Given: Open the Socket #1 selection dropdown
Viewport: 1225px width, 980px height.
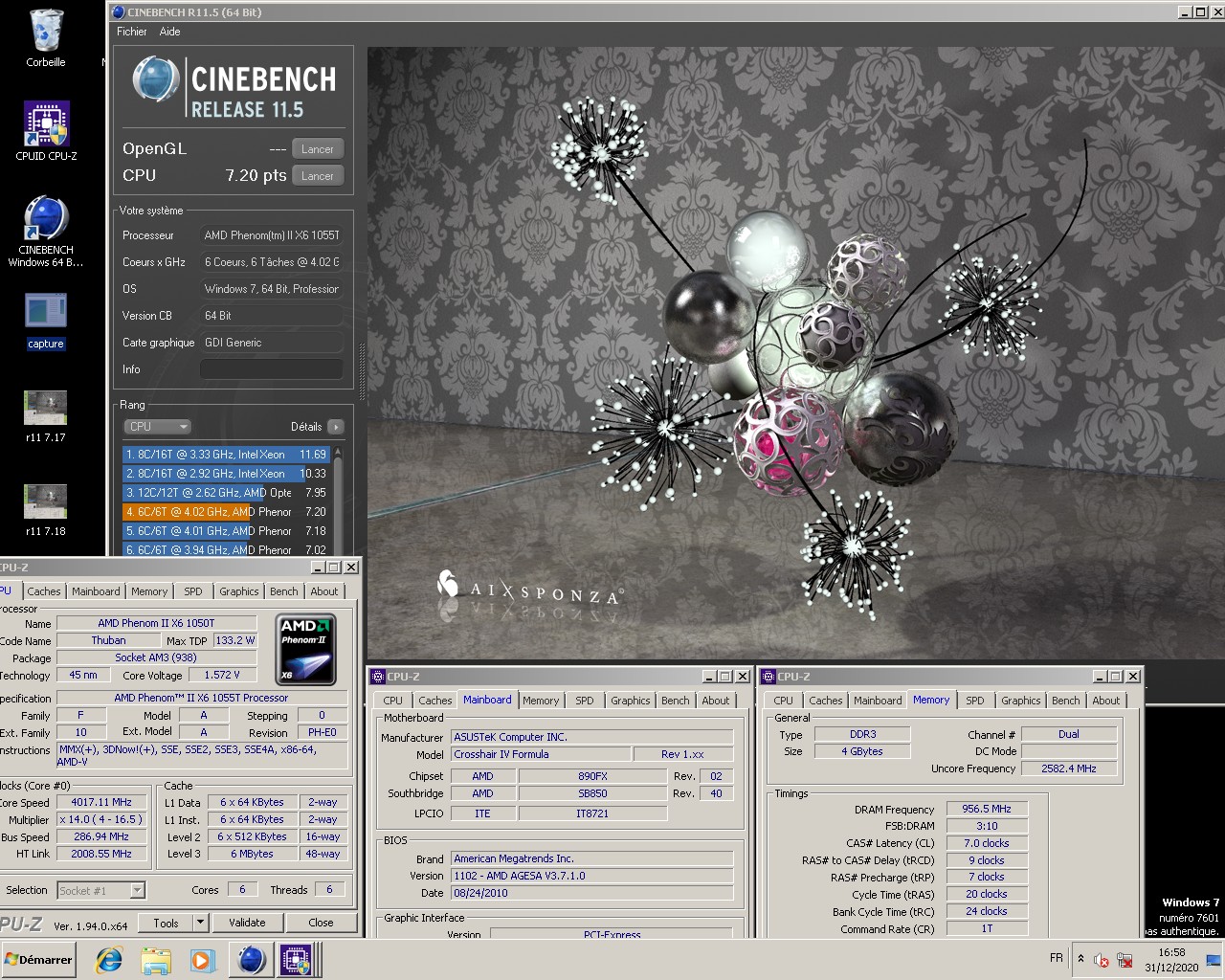Looking at the screenshot, I should coord(101,891).
